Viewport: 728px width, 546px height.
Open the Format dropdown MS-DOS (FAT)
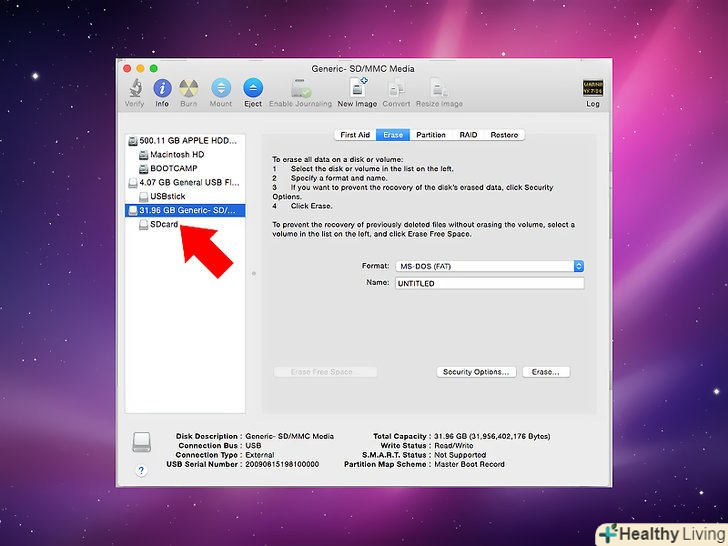pyautogui.click(x=489, y=266)
